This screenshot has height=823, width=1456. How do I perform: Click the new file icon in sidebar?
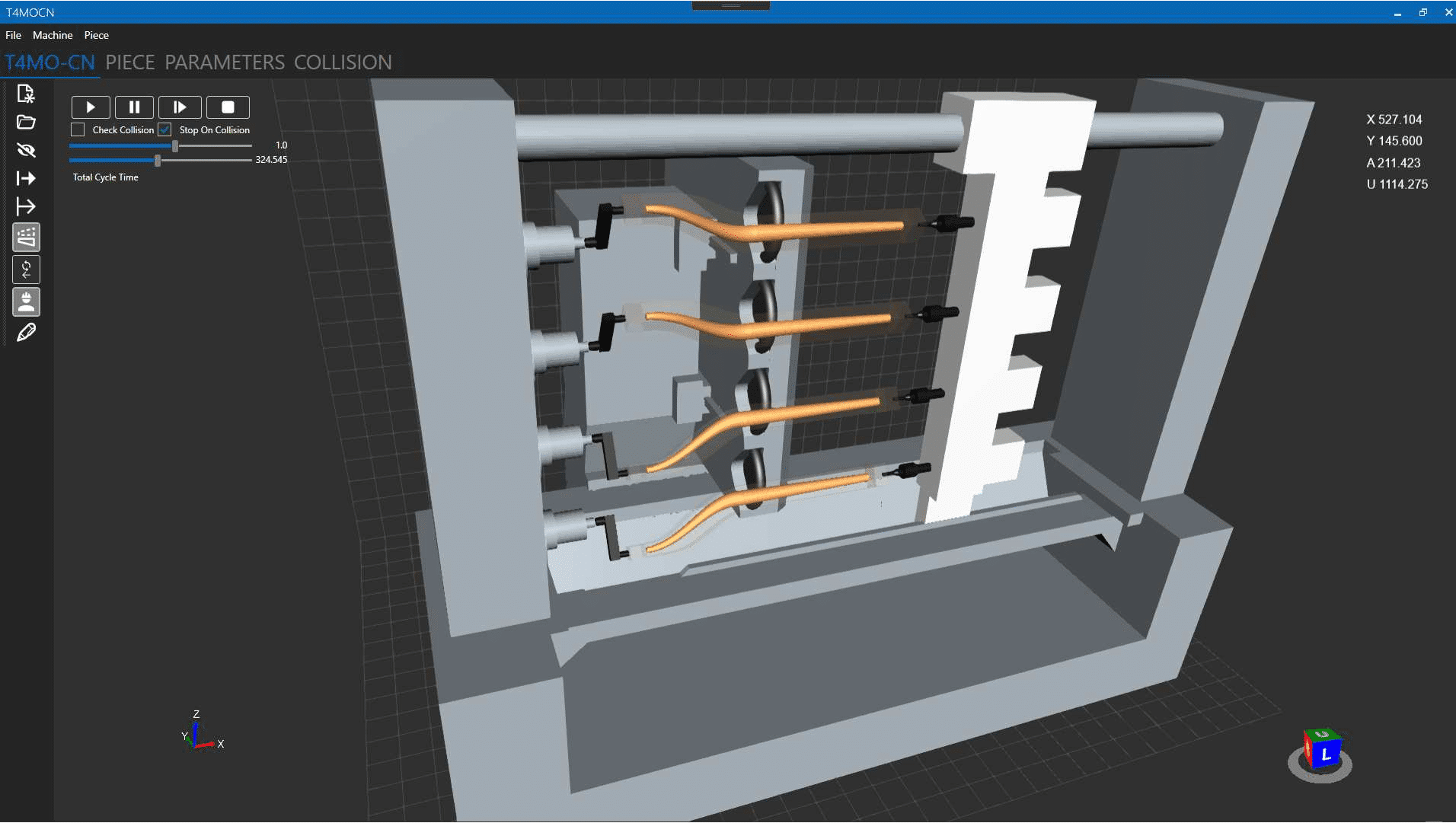tap(26, 94)
